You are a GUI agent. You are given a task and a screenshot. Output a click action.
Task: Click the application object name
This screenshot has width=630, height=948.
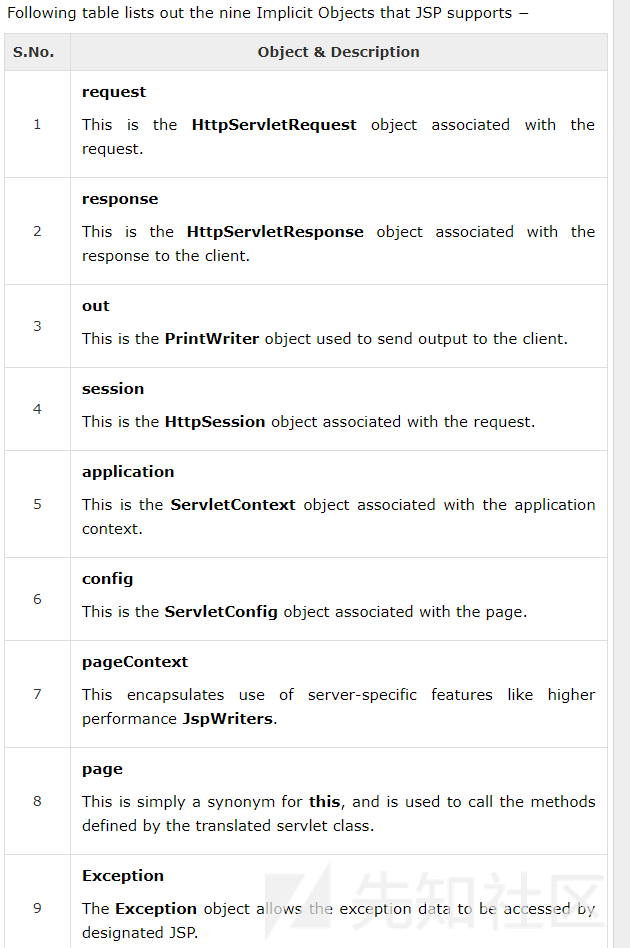click(128, 472)
